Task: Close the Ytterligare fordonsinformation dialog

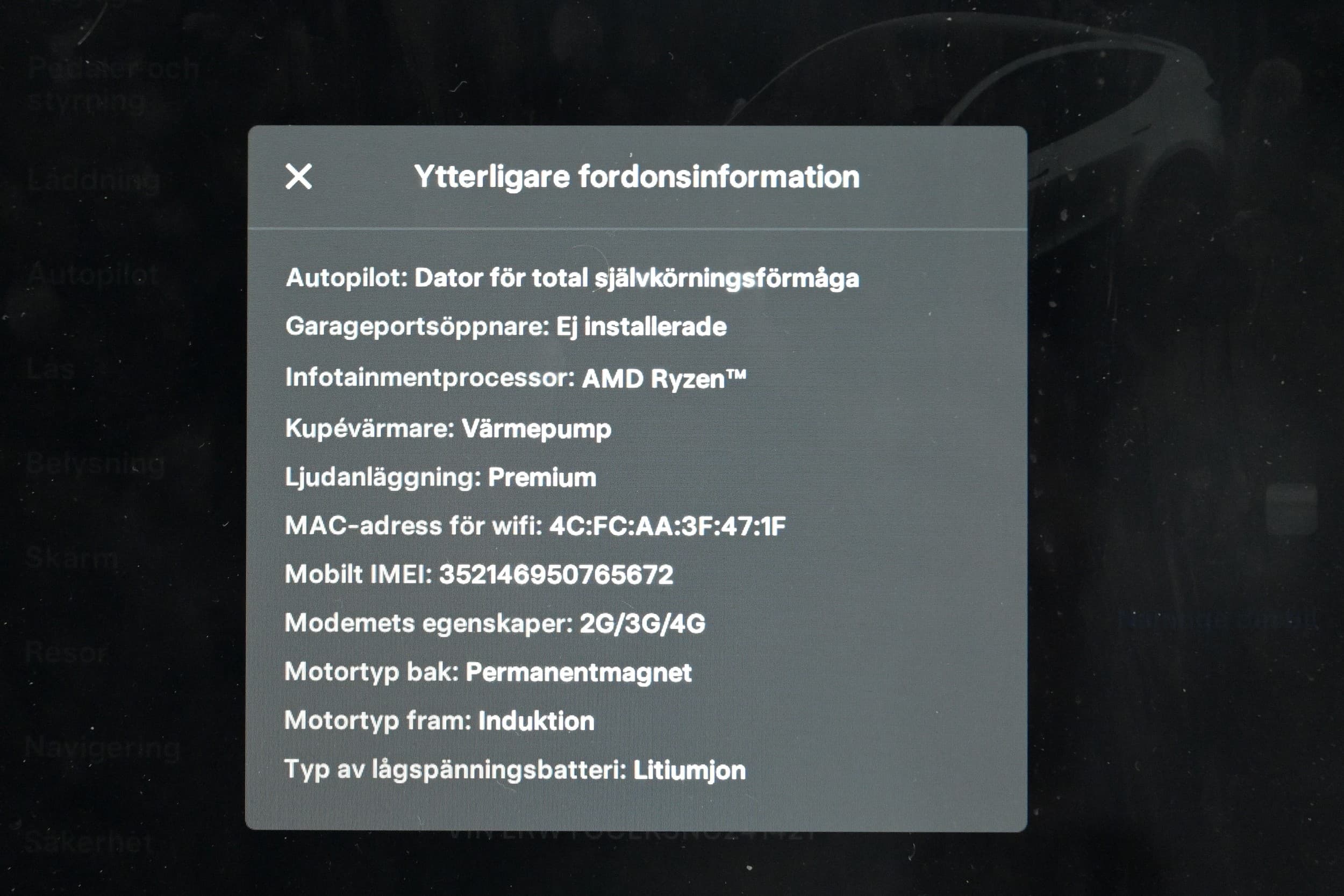Action: click(298, 177)
